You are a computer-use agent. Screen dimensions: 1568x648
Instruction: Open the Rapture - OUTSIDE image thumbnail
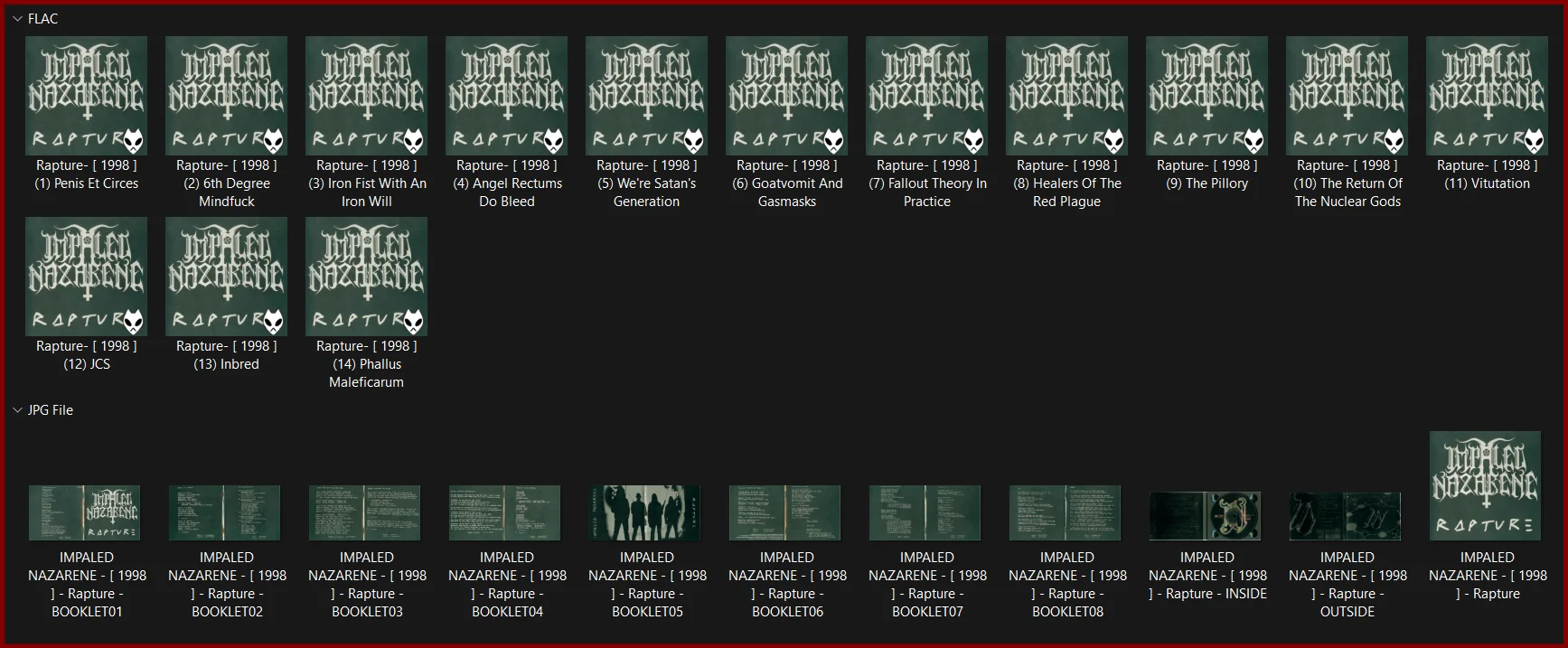click(1346, 516)
